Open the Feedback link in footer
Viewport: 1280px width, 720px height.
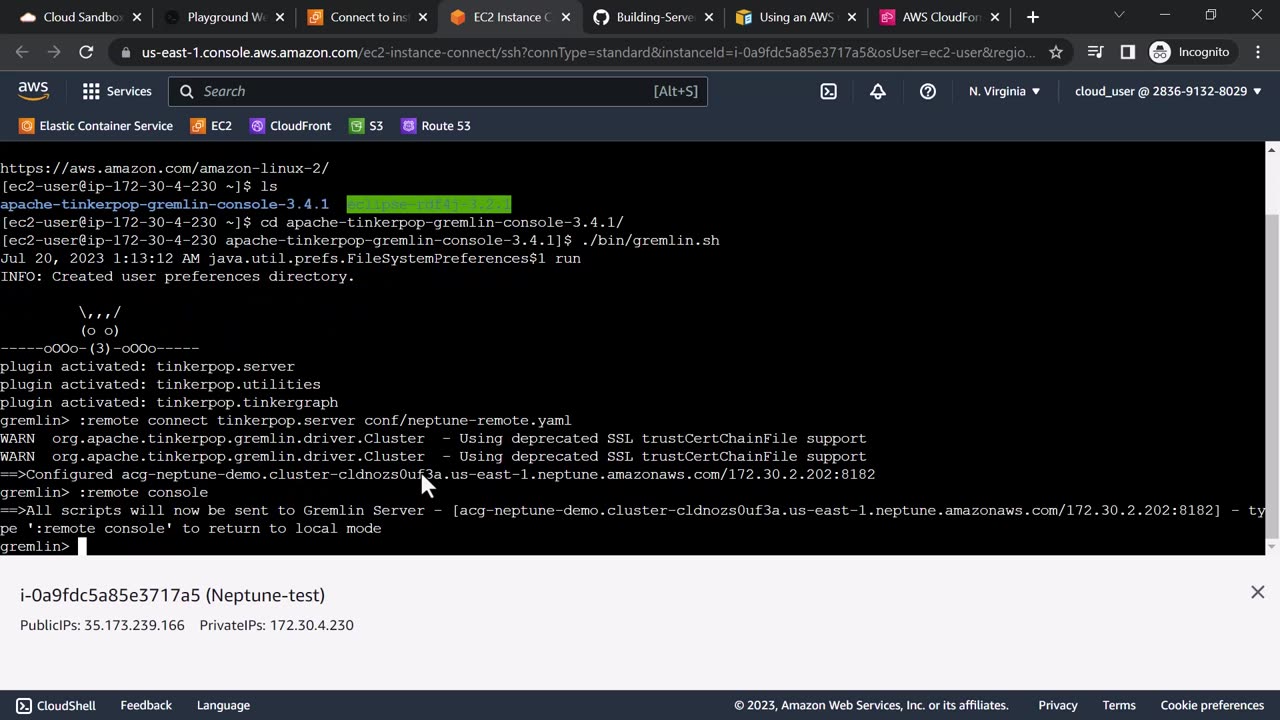click(x=146, y=705)
